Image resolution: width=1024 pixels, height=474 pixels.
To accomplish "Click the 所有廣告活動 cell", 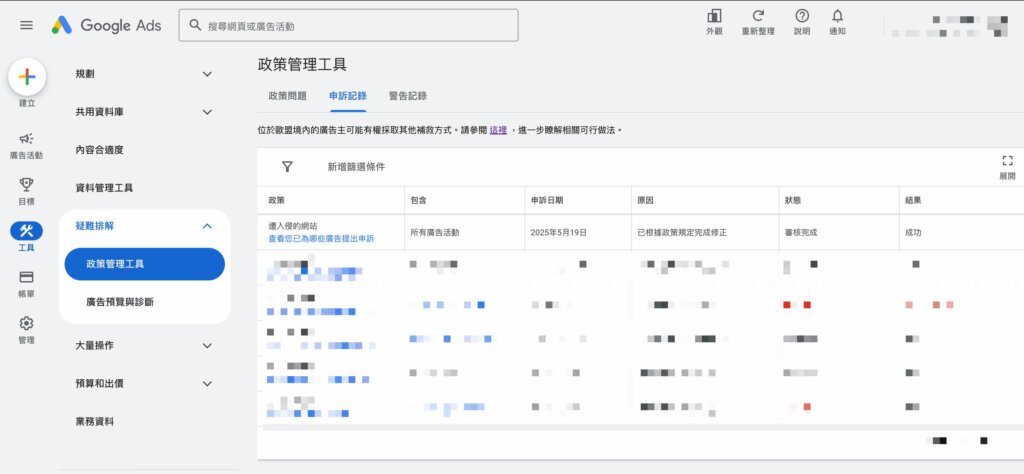I will click(435, 232).
